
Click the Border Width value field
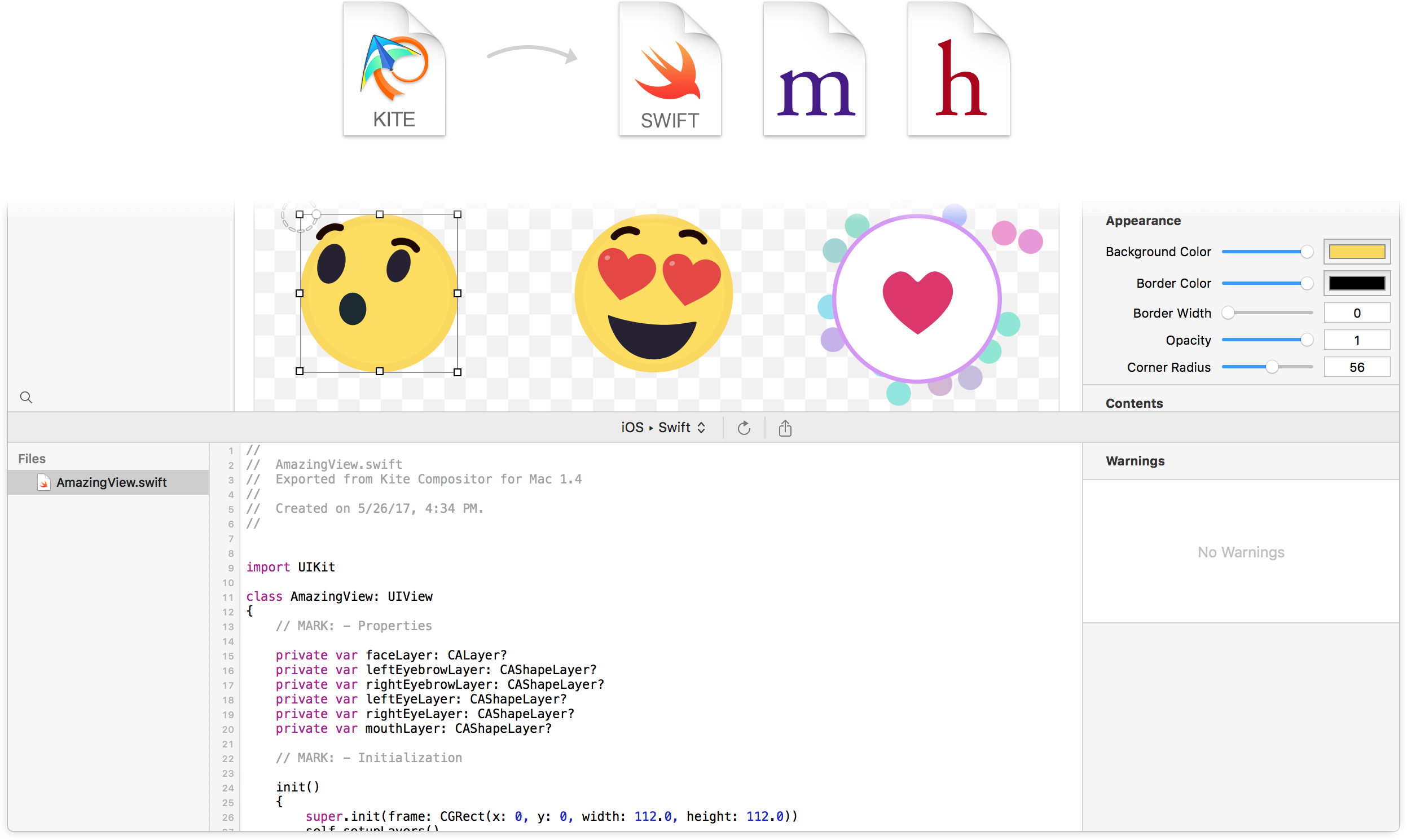1357,313
